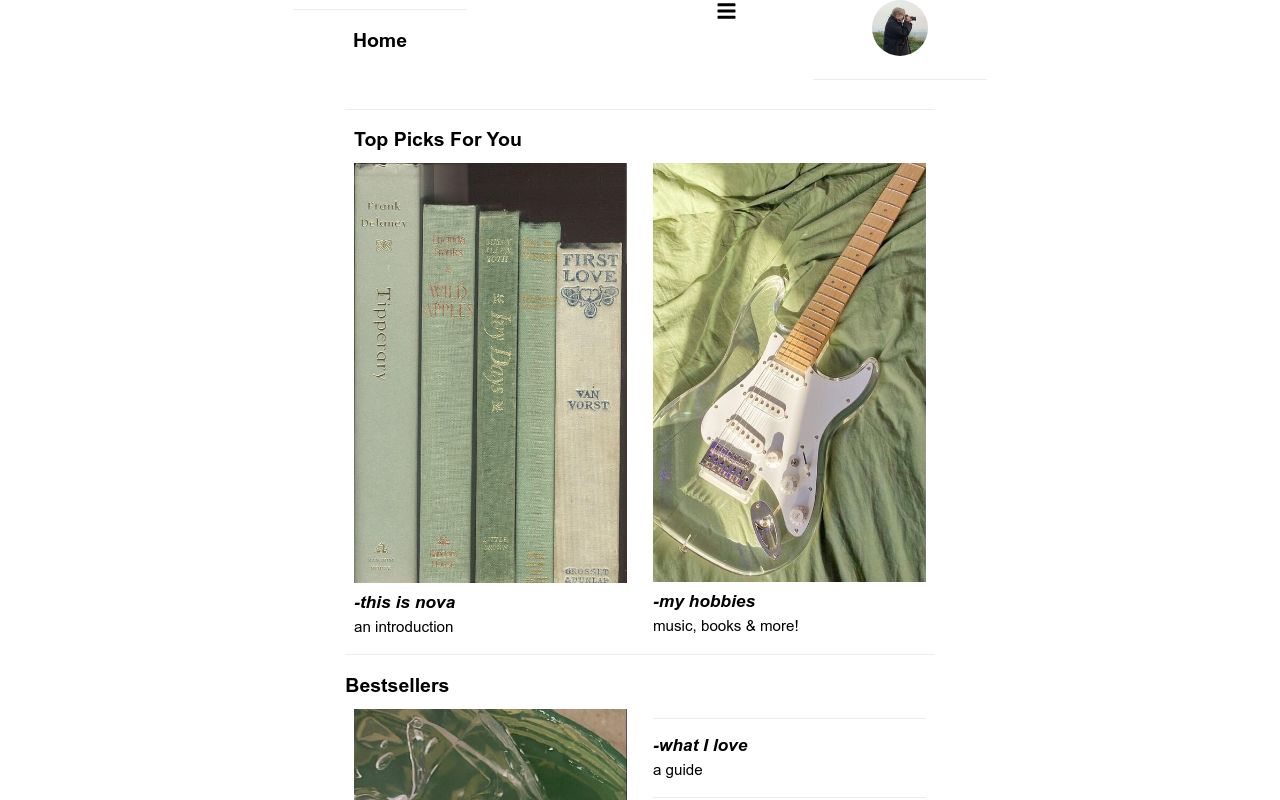Click the "music, books & more!" description
Screen dimensions: 1280x800
point(725,626)
